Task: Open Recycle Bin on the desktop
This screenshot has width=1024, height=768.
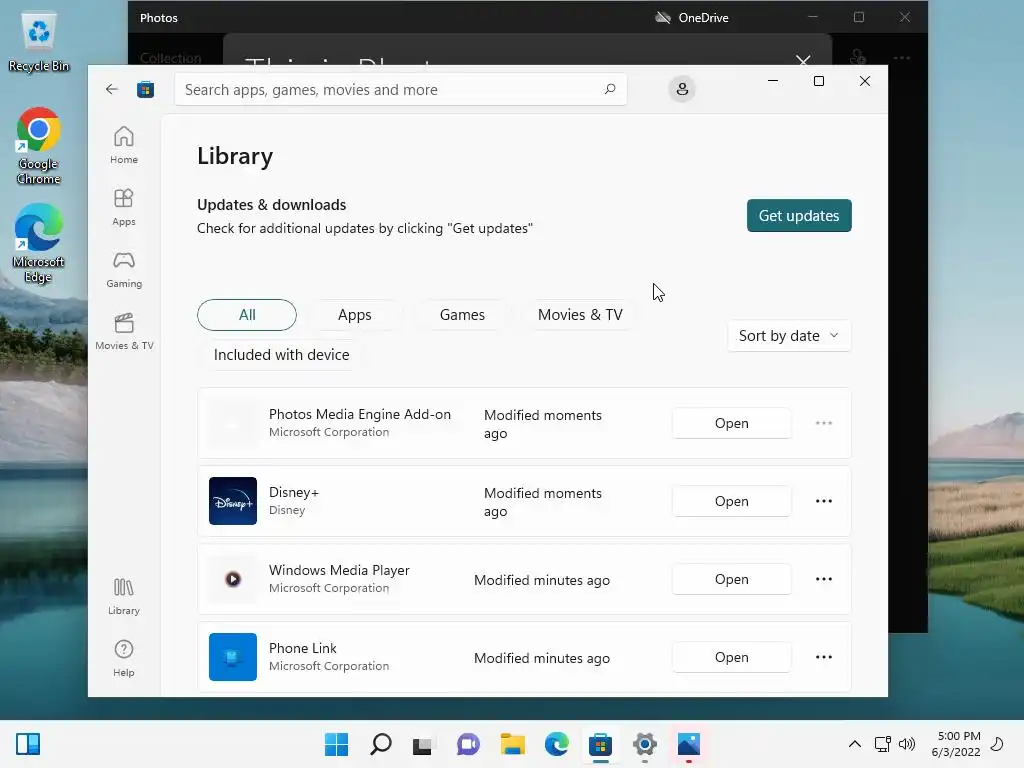Action: 39,43
